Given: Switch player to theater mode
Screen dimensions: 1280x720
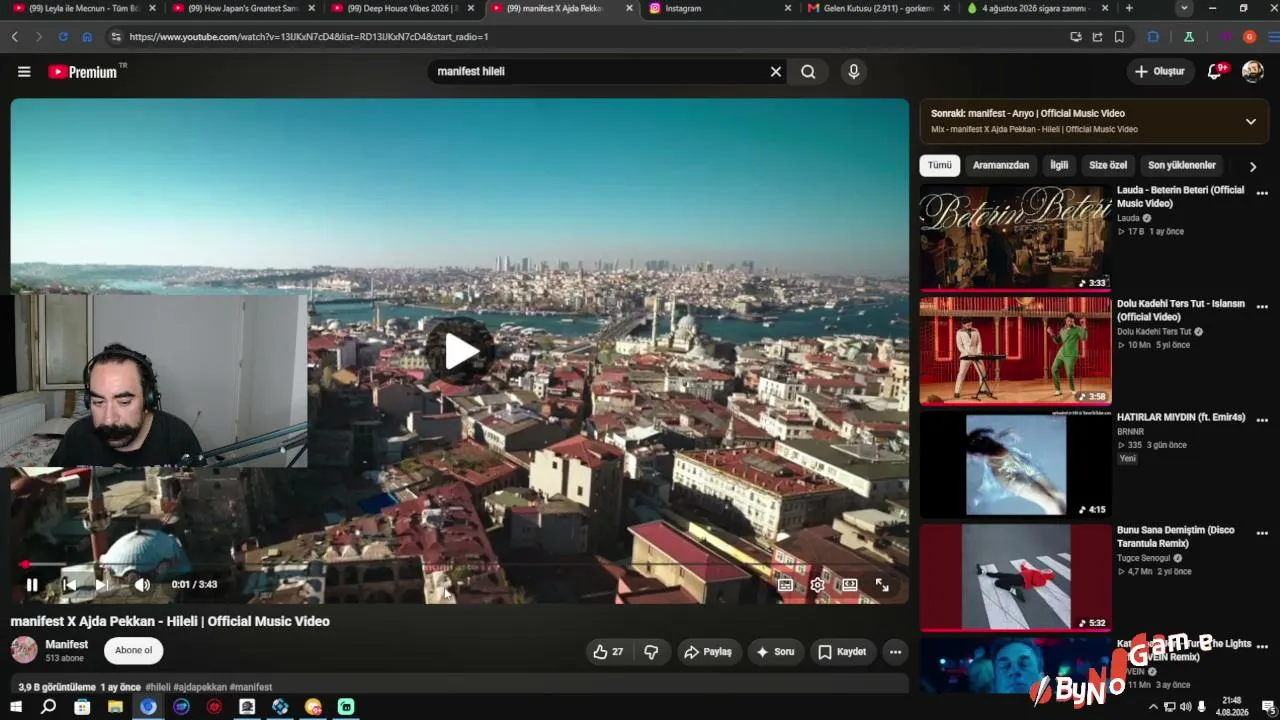Looking at the screenshot, I should click(850, 585).
